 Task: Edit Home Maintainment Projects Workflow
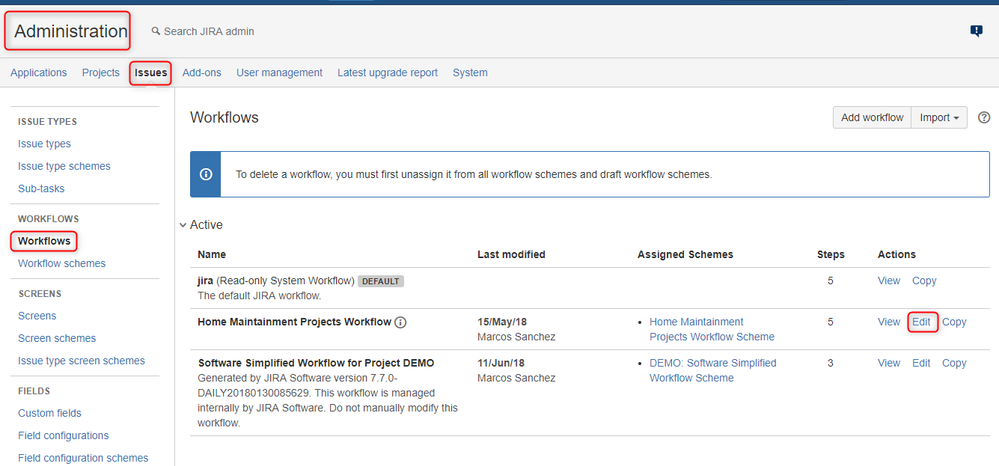pos(921,322)
